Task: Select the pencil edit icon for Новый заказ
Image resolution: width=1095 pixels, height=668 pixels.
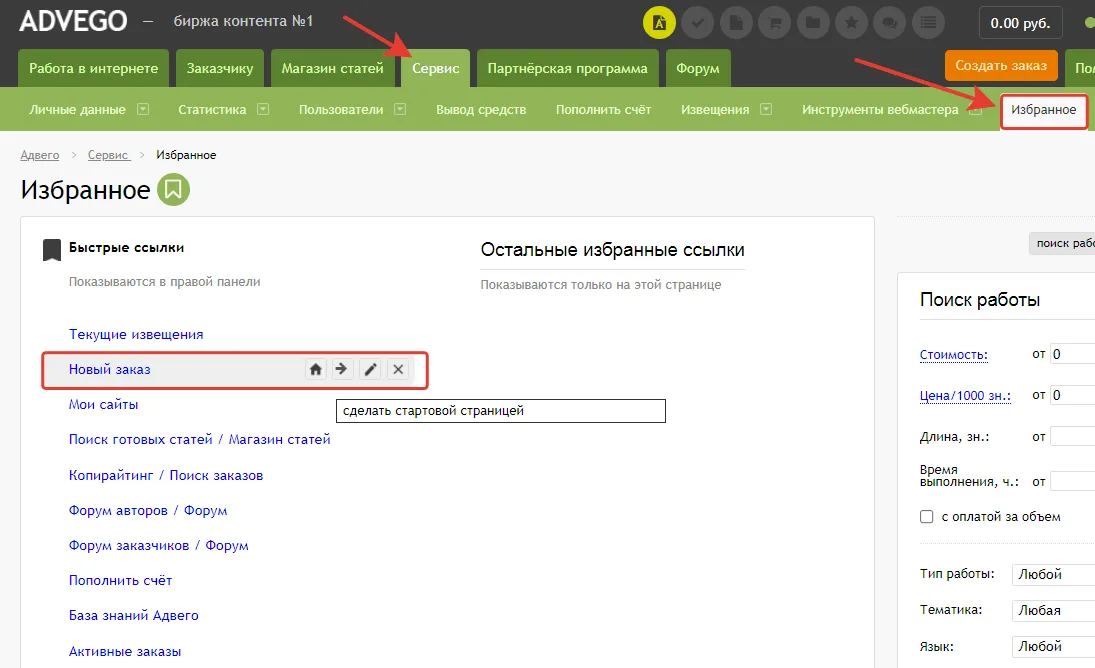Action: (x=370, y=369)
